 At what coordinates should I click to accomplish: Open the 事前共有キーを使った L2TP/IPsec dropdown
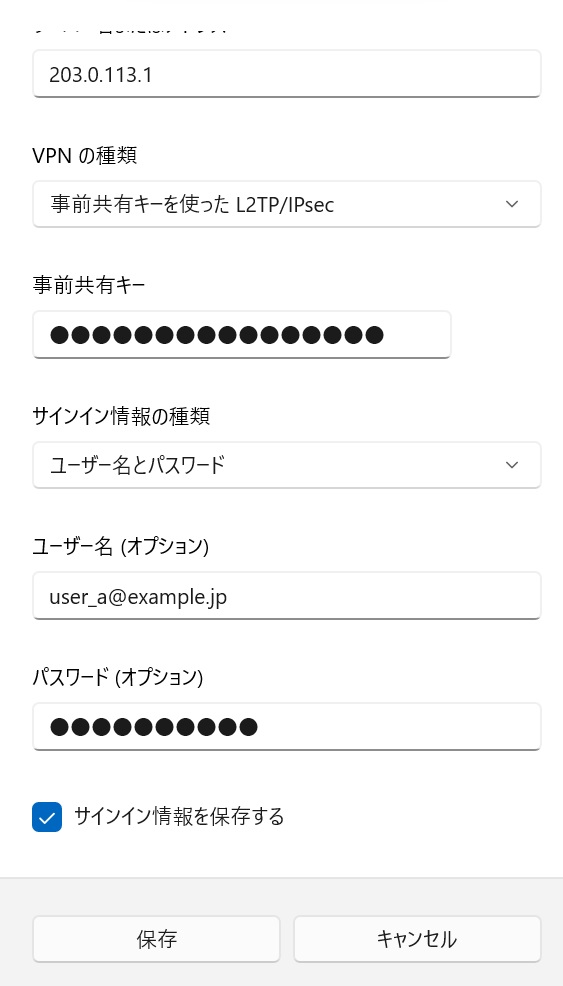[x=287, y=204]
